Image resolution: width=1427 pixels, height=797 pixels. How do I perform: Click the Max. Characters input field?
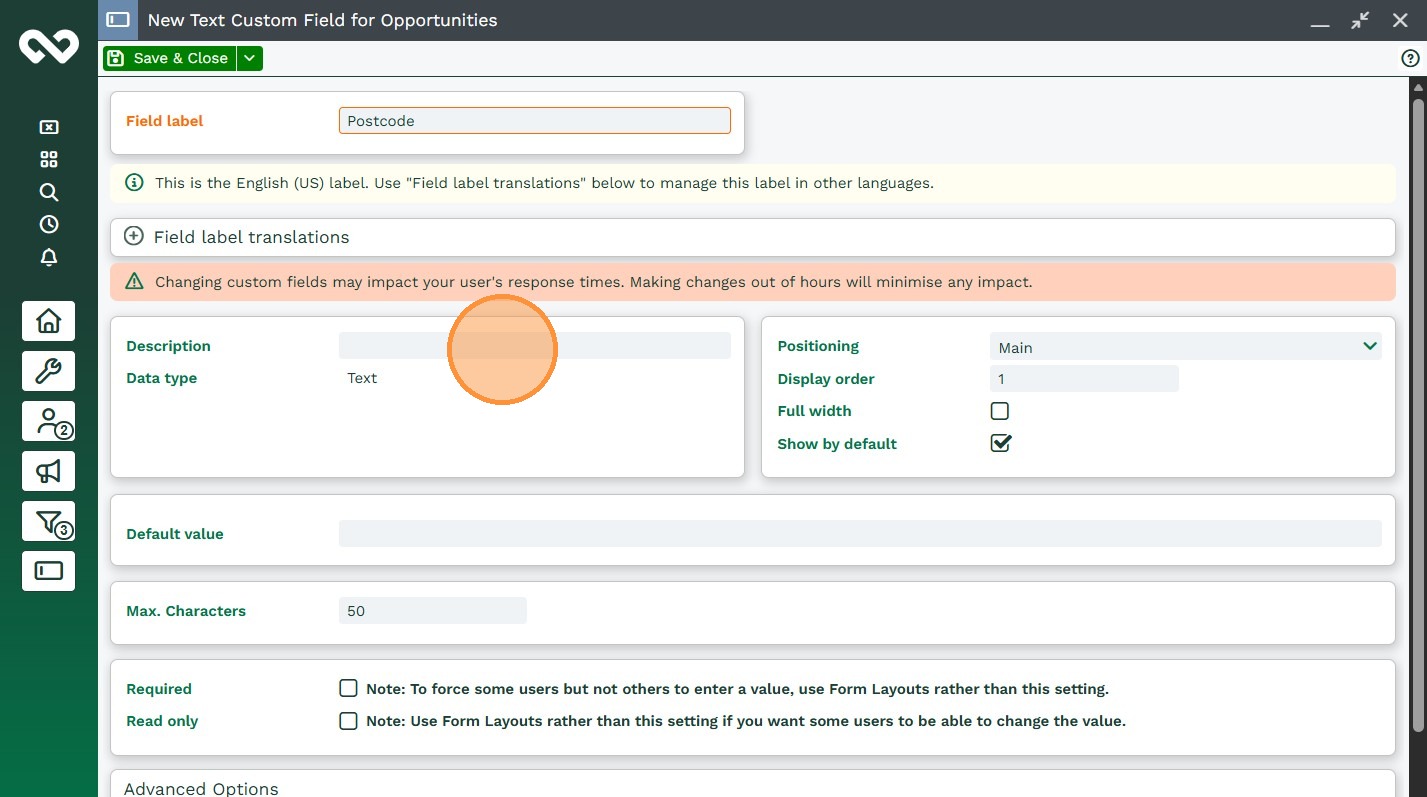[432, 611]
